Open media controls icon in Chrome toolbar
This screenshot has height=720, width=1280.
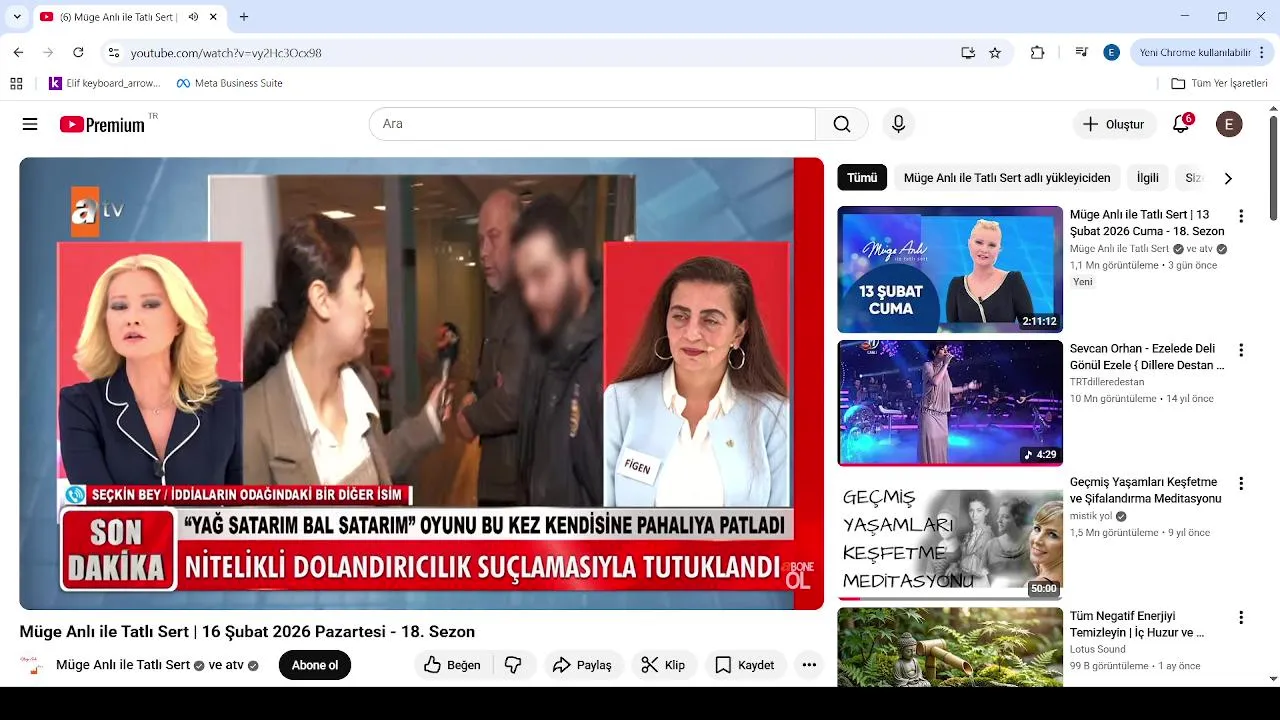1081,53
